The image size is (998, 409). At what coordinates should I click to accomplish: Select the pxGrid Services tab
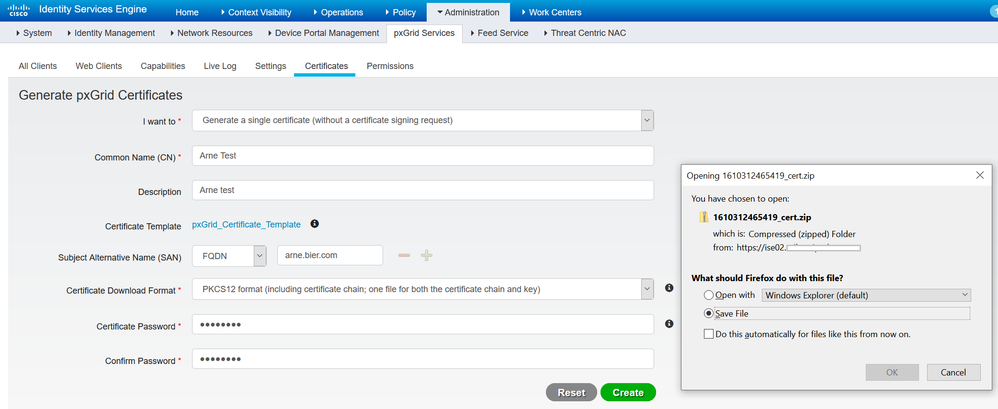(x=425, y=33)
